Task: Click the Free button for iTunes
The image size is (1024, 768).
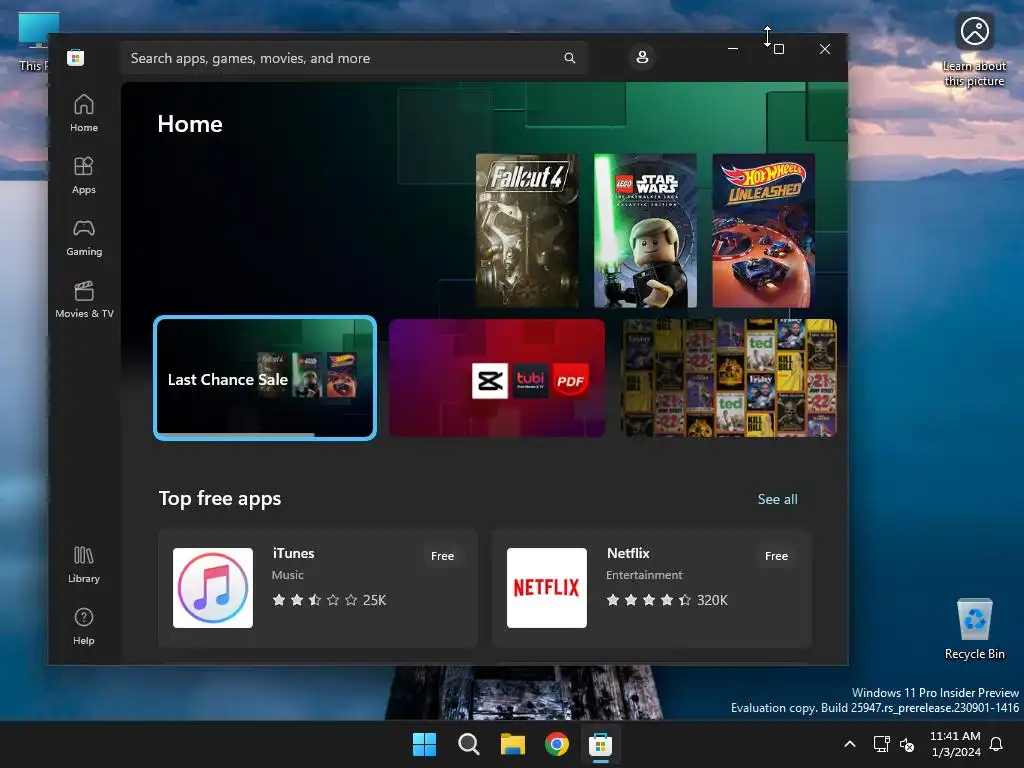Action: point(442,556)
